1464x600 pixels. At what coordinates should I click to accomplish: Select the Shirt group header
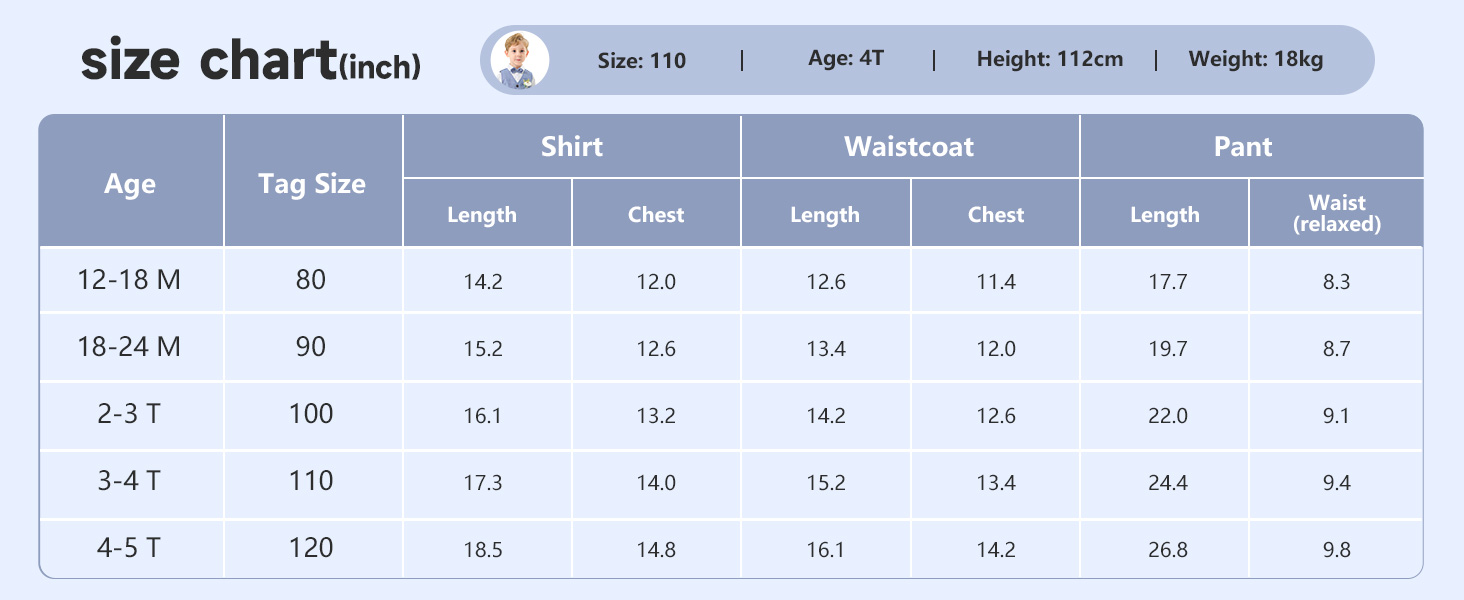(572, 147)
